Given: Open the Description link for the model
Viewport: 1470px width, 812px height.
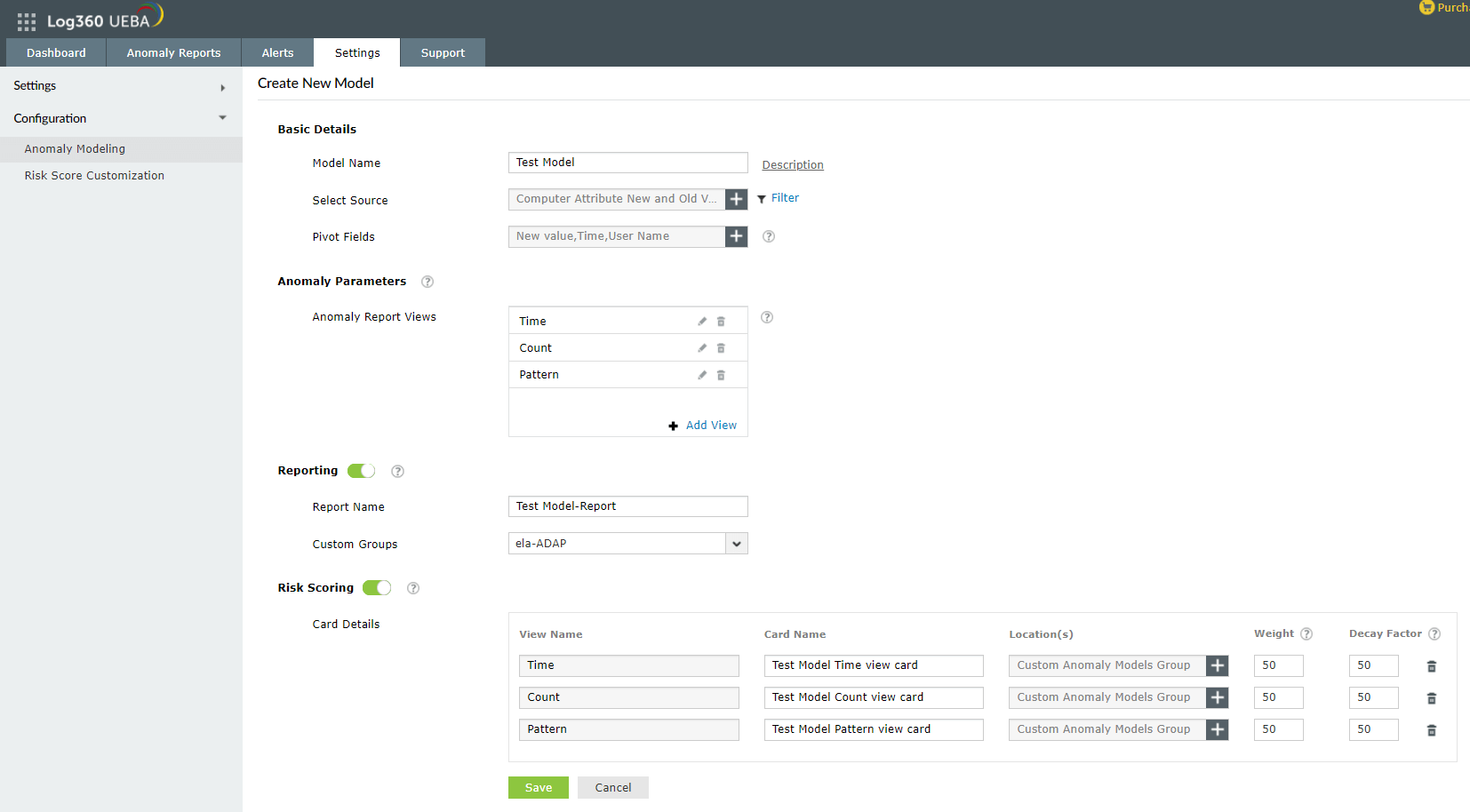Looking at the screenshot, I should (x=792, y=164).
